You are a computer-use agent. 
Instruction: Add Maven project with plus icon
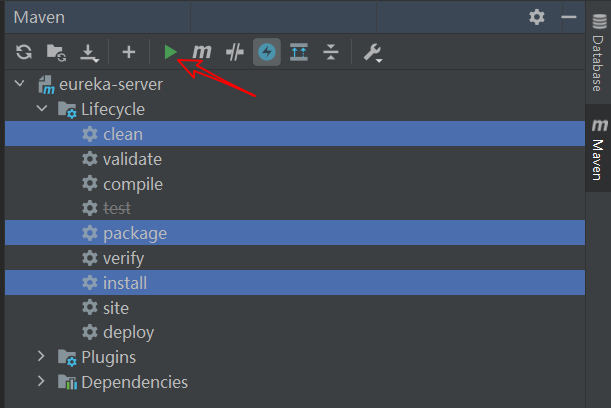(129, 52)
